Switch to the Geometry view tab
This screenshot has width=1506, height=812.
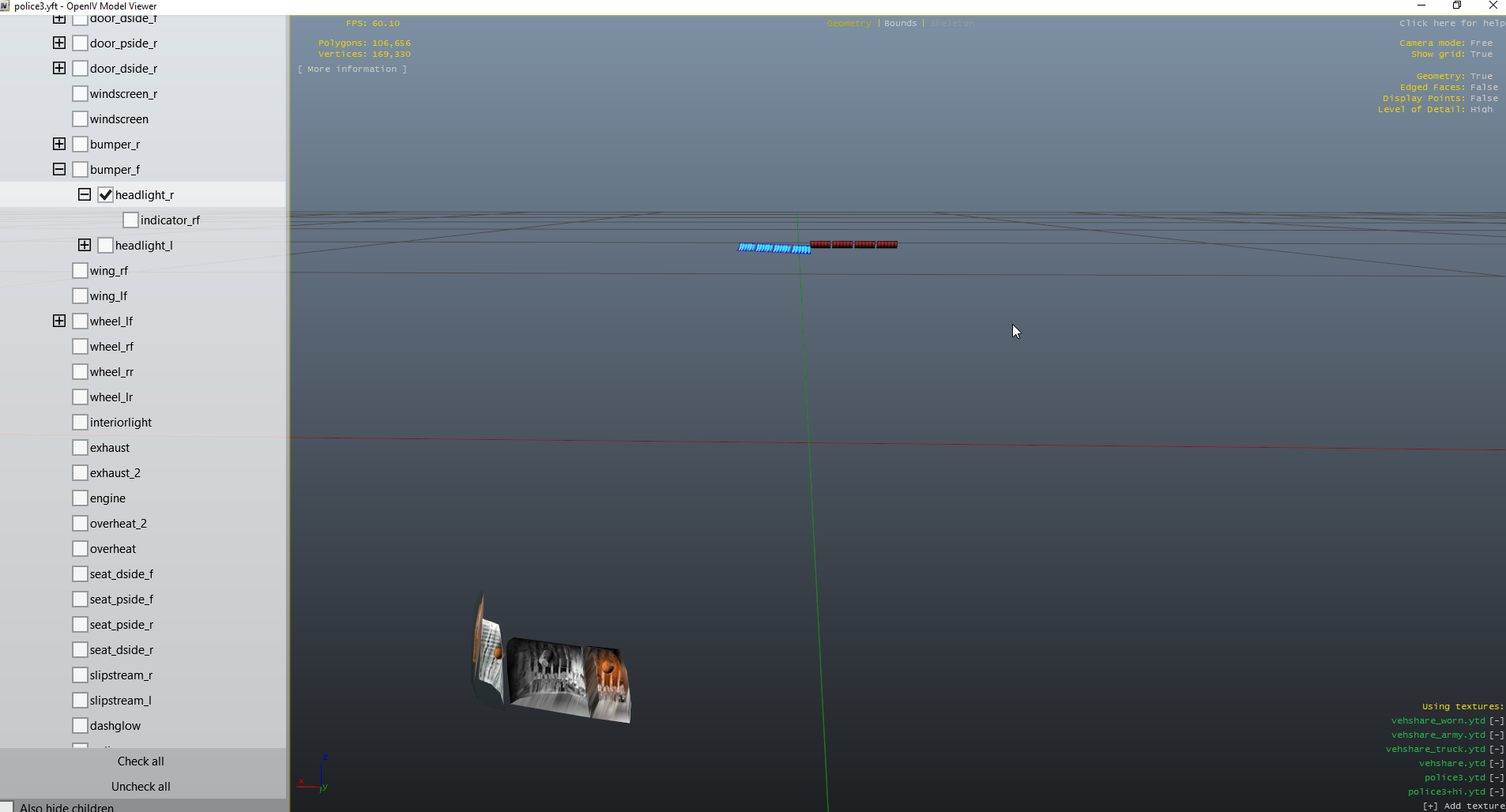point(849,24)
